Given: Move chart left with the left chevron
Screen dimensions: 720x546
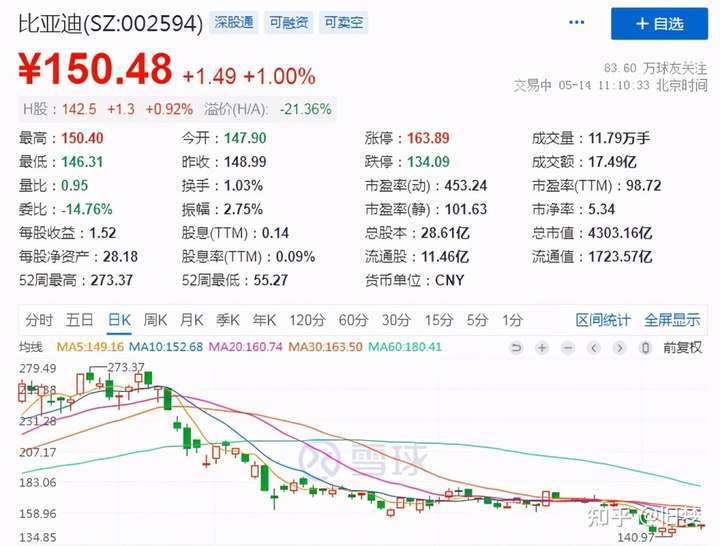Looking at the screenshot, I should click(x=594, y=348).
